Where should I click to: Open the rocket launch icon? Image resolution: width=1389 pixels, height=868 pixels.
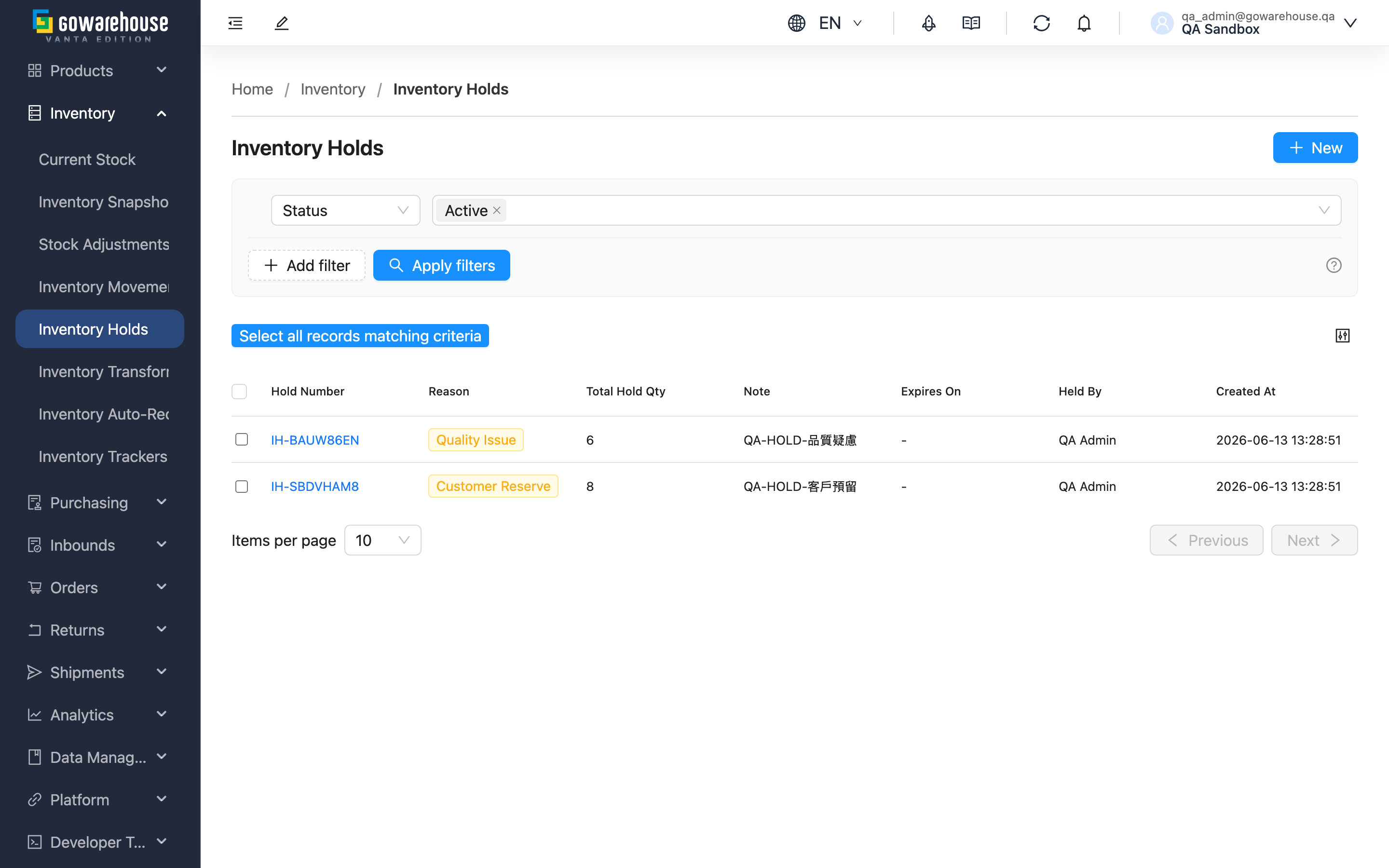(x=929, y=23)
